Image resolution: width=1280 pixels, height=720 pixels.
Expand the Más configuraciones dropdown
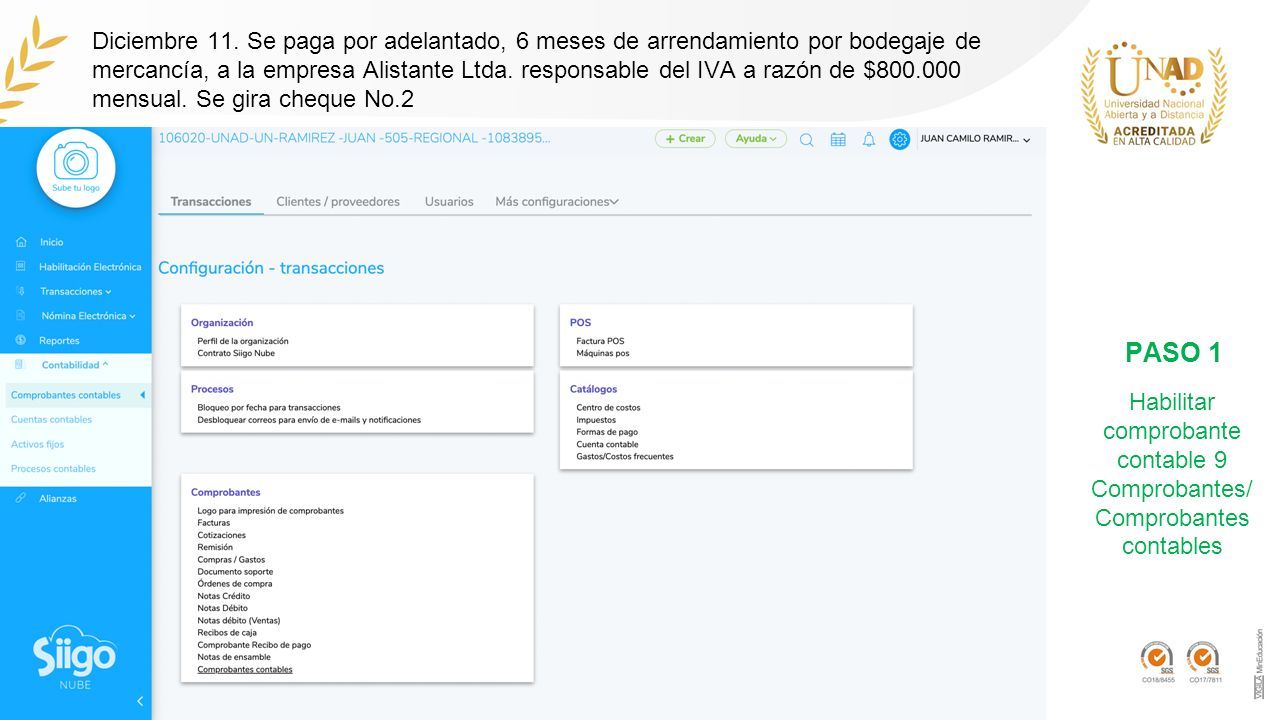(x=557, y=202)
